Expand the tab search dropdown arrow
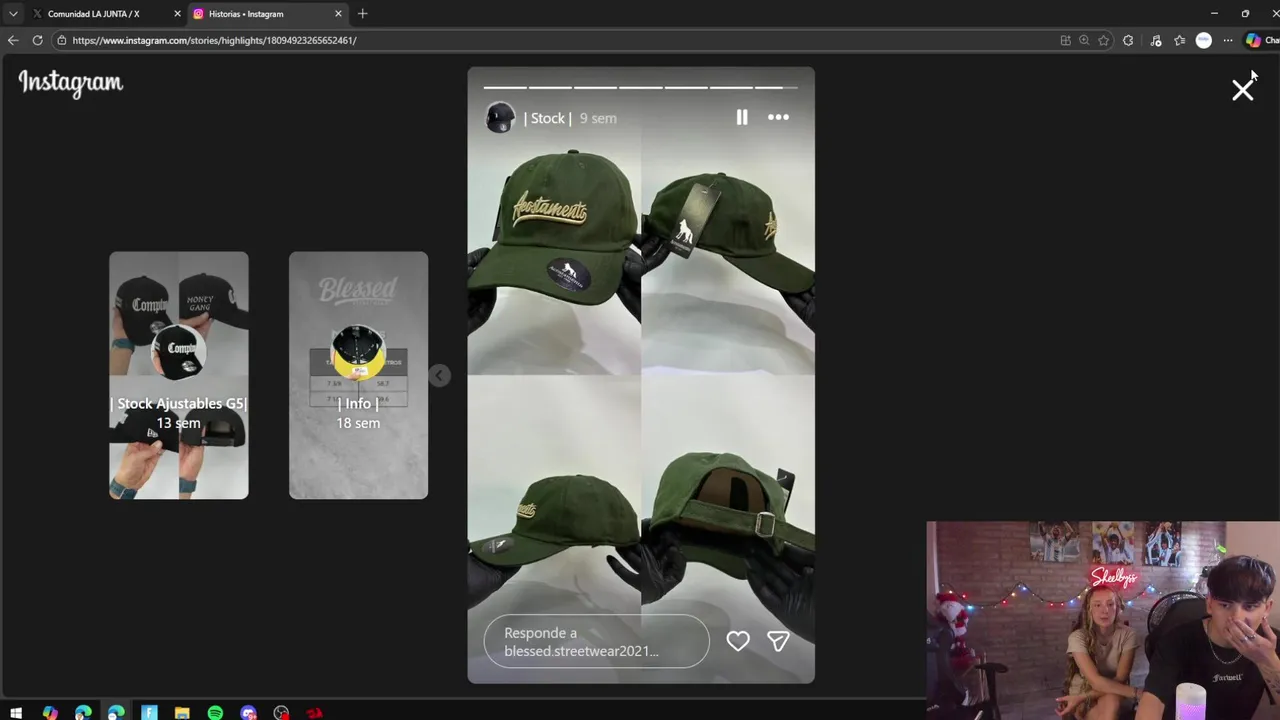The height and width of the screenshot is (720, 1280). pos(13,14)
